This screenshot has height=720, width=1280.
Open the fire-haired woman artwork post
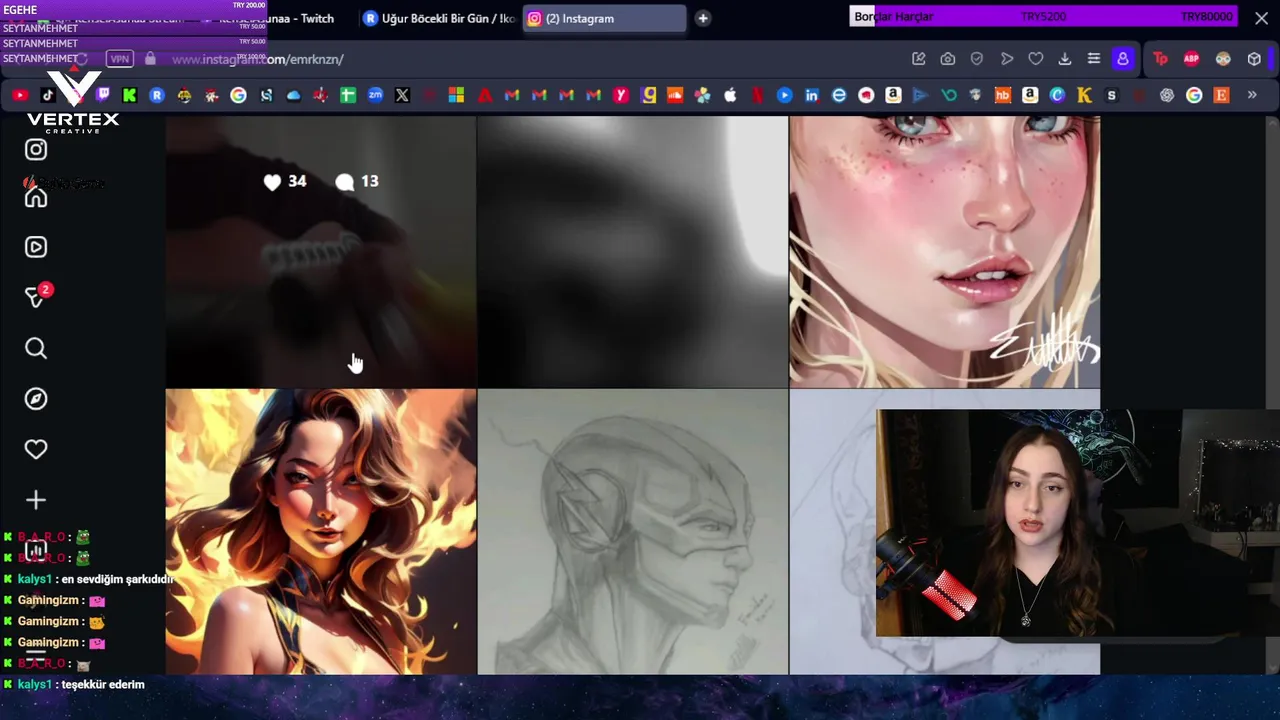[321, 532]
